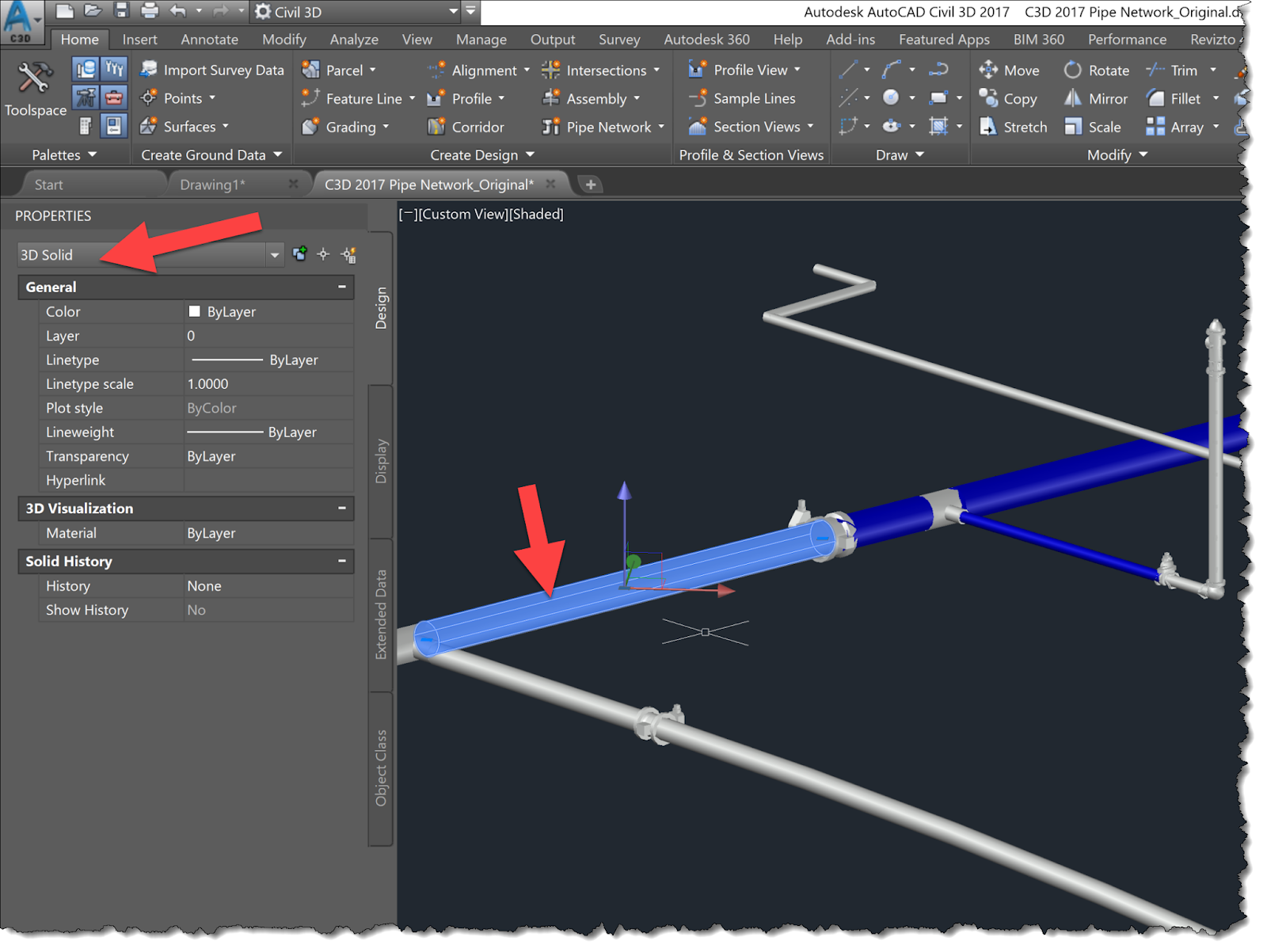
Task: Click the Scale tool
Action: coord(1092,127)
